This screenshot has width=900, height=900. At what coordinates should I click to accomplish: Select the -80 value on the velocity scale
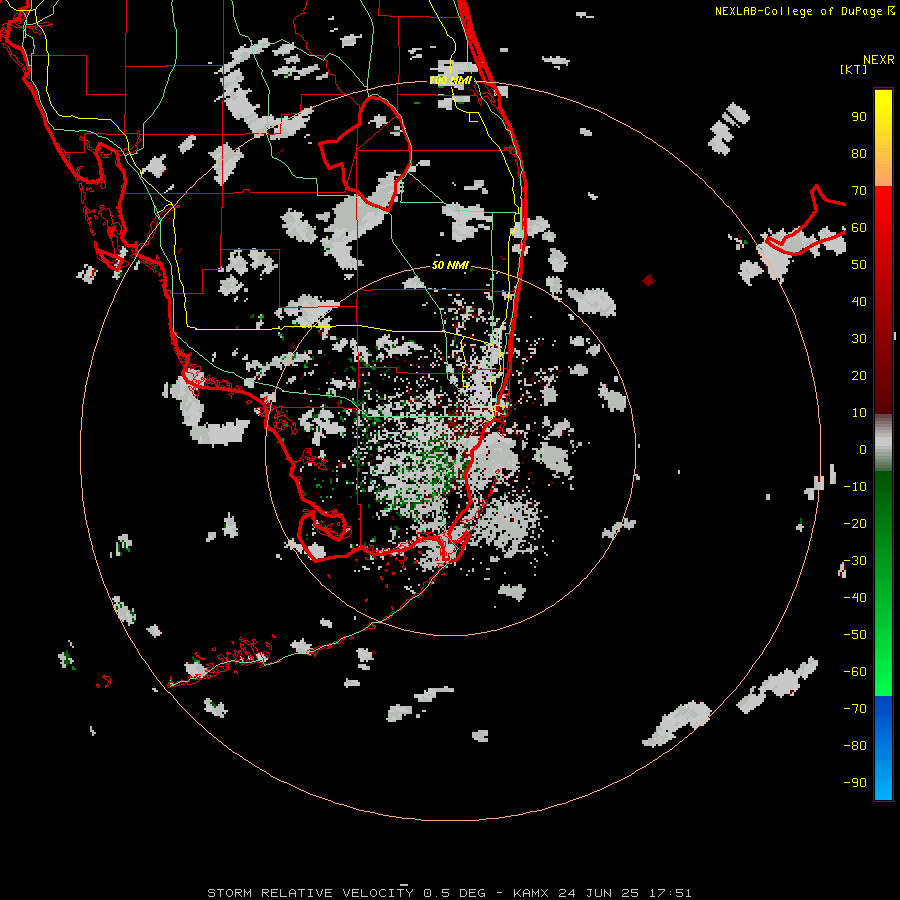click(x=855, y=746)
